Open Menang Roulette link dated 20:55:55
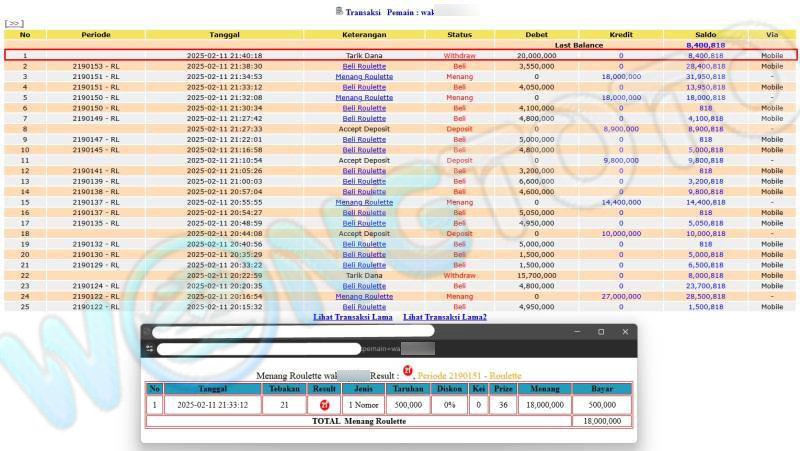Image resolution: width=800 pixels, height=451 pixels. click(x=364, y=202)
